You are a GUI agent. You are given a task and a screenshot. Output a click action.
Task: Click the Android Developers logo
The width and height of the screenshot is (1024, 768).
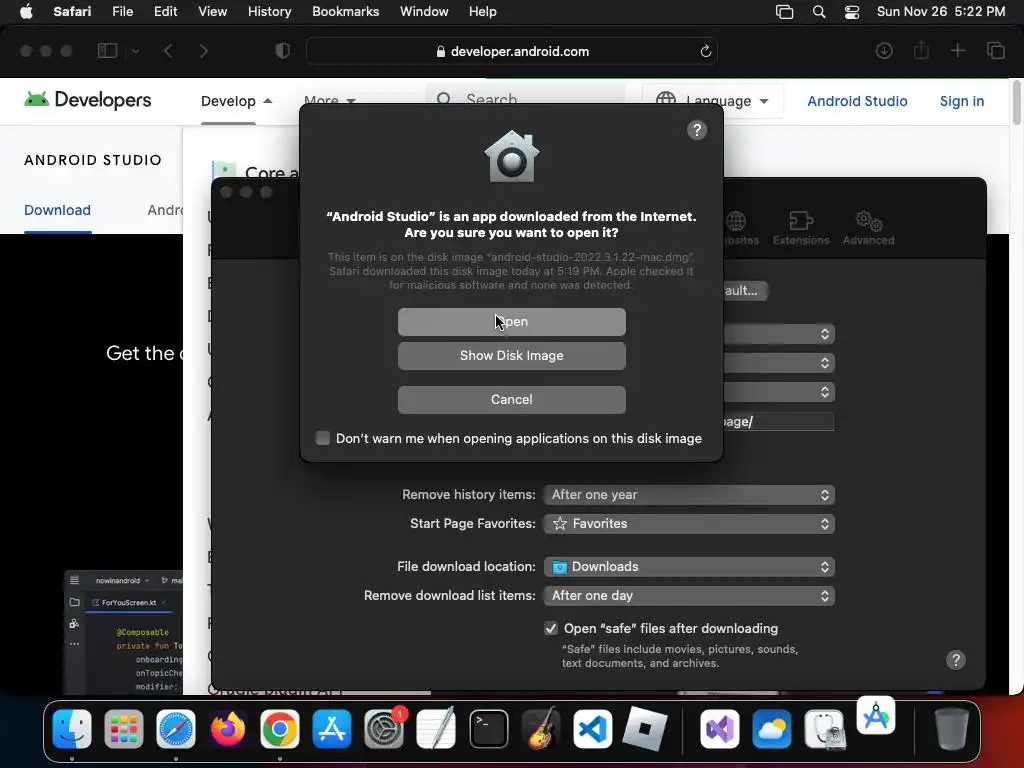pyautogui.click(x=88, y=100)
